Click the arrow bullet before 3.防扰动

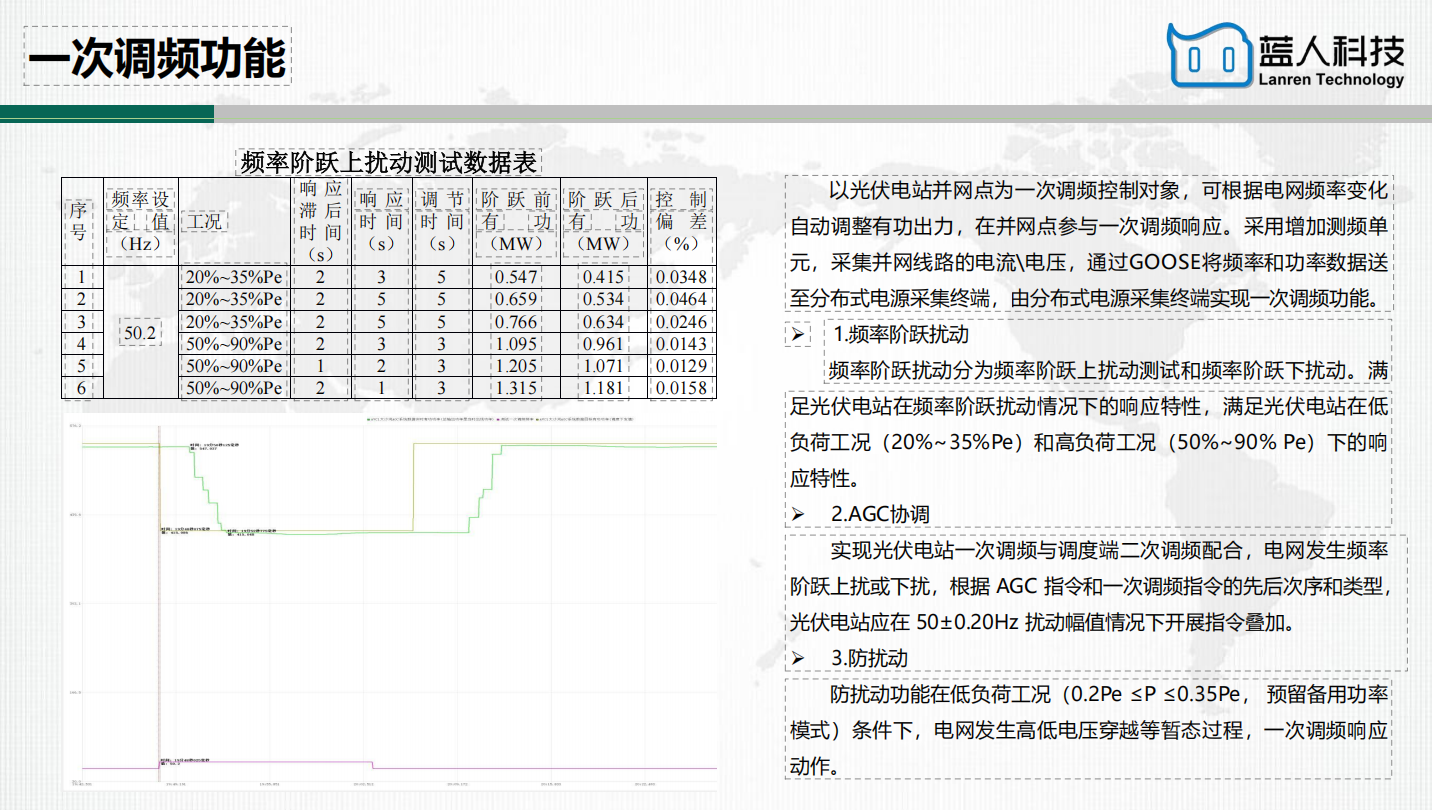point(798,658)
